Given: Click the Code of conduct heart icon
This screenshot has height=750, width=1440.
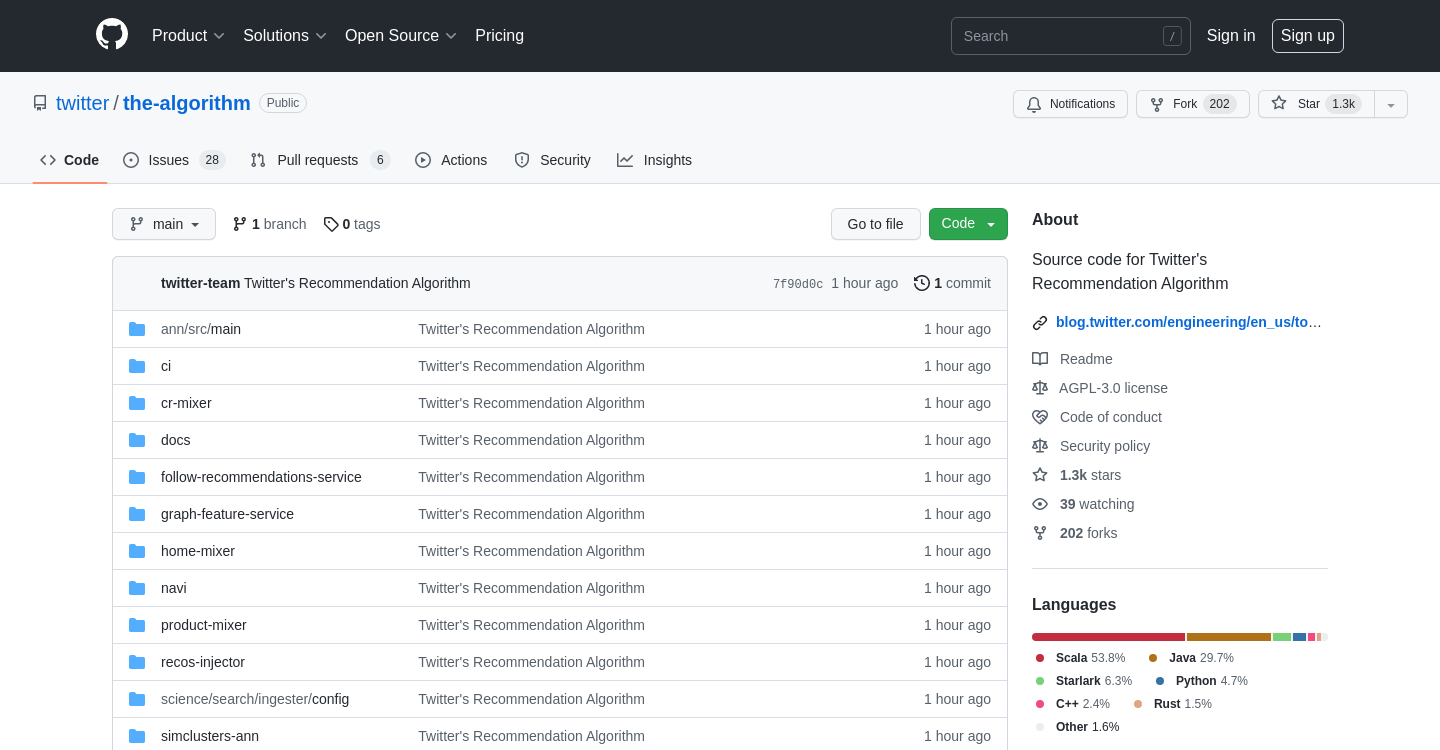Looking at the screenshot, I should pos(1040,417).
